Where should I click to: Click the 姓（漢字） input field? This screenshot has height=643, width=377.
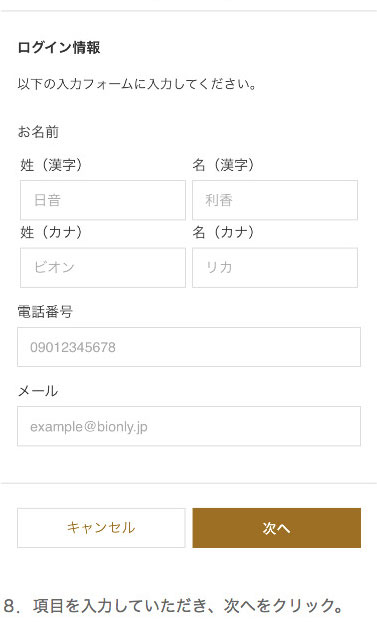(x=103, y=200)
